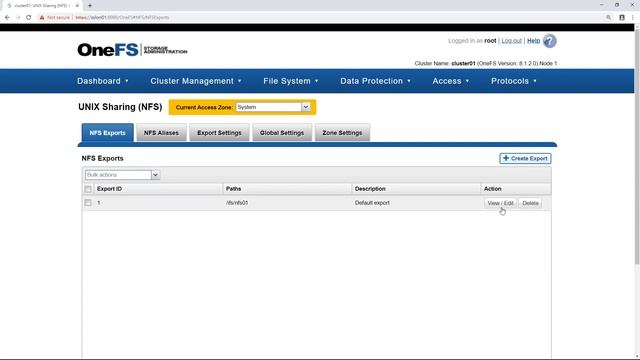Screen dimensions: 640x360
Task: Expand the Cluster Management menu
Action: [196, 81]
